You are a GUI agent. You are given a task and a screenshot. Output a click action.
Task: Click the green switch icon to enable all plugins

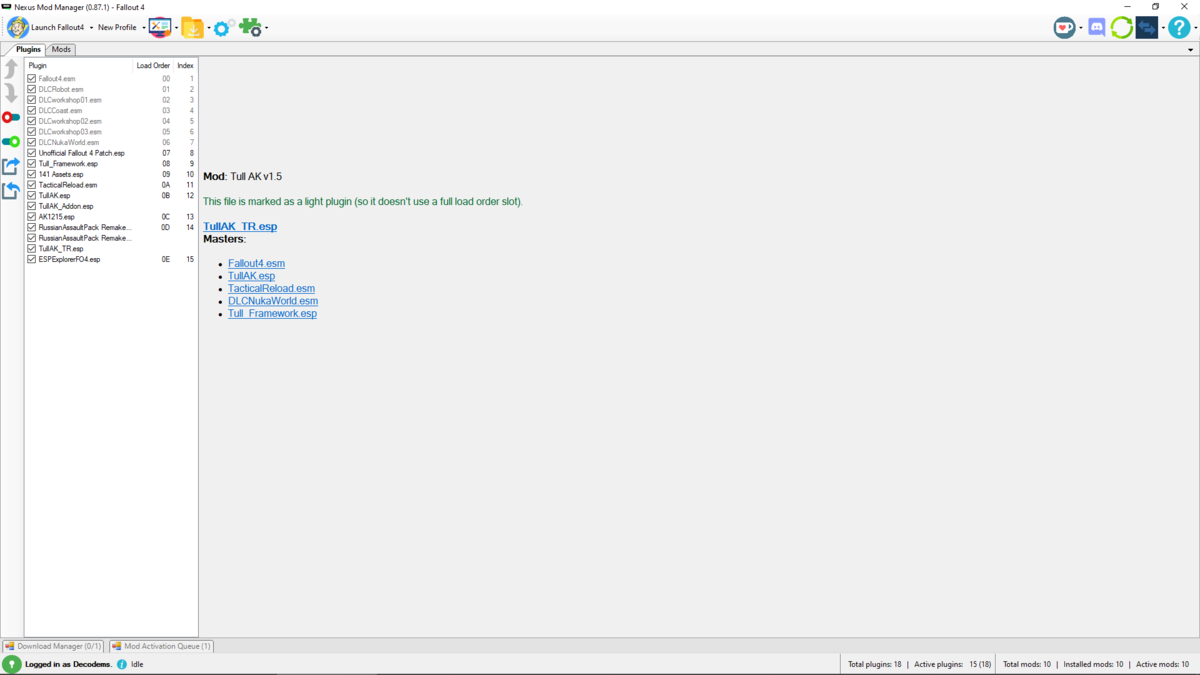pos(11,142)
